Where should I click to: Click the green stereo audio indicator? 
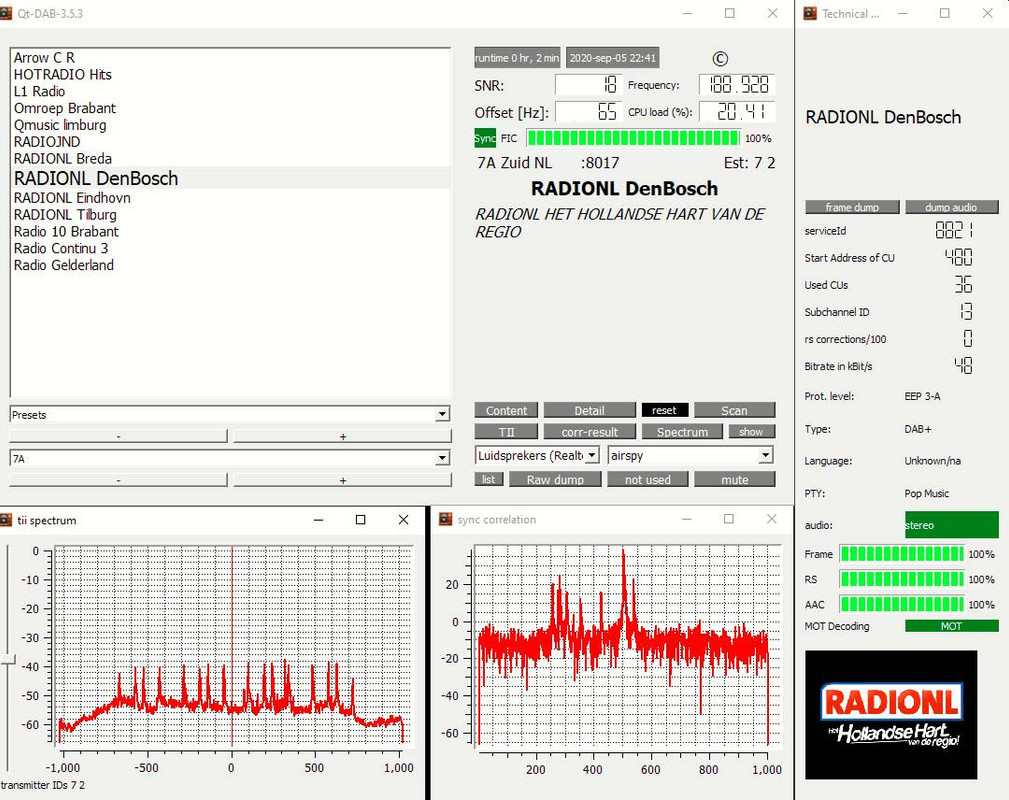(x=952, y=525)
